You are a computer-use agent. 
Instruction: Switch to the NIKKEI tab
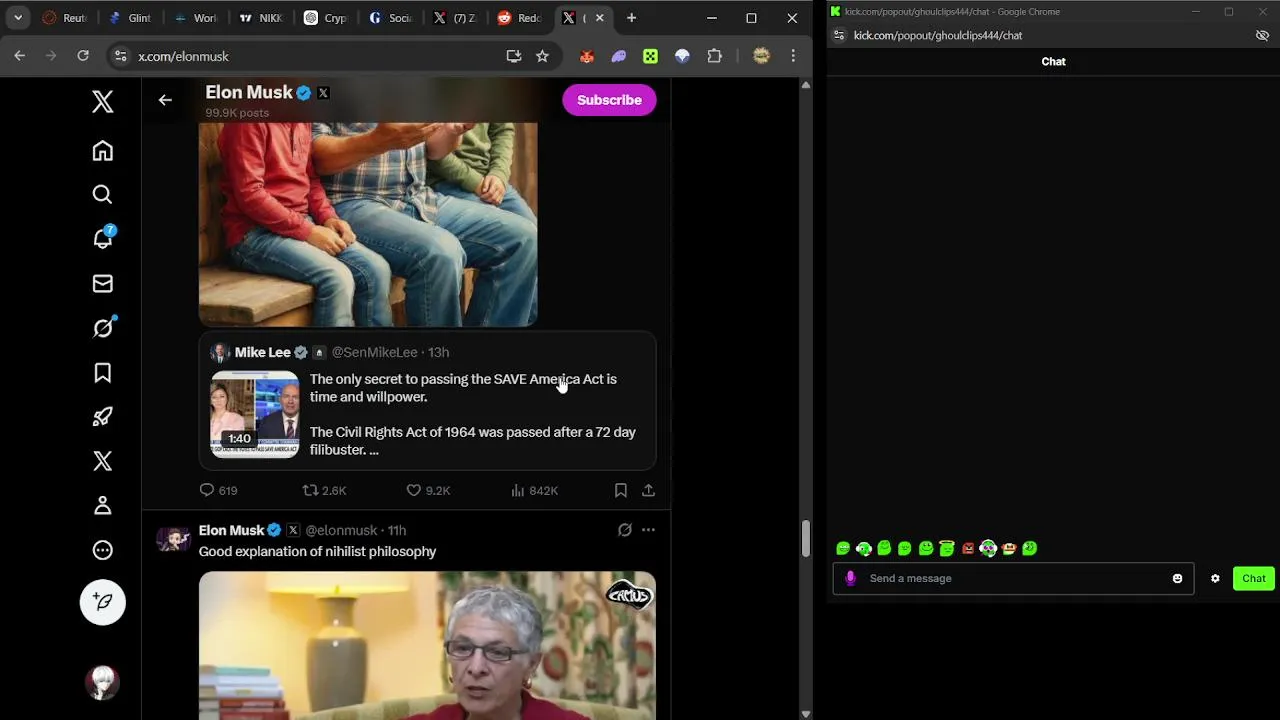(261, 18)
